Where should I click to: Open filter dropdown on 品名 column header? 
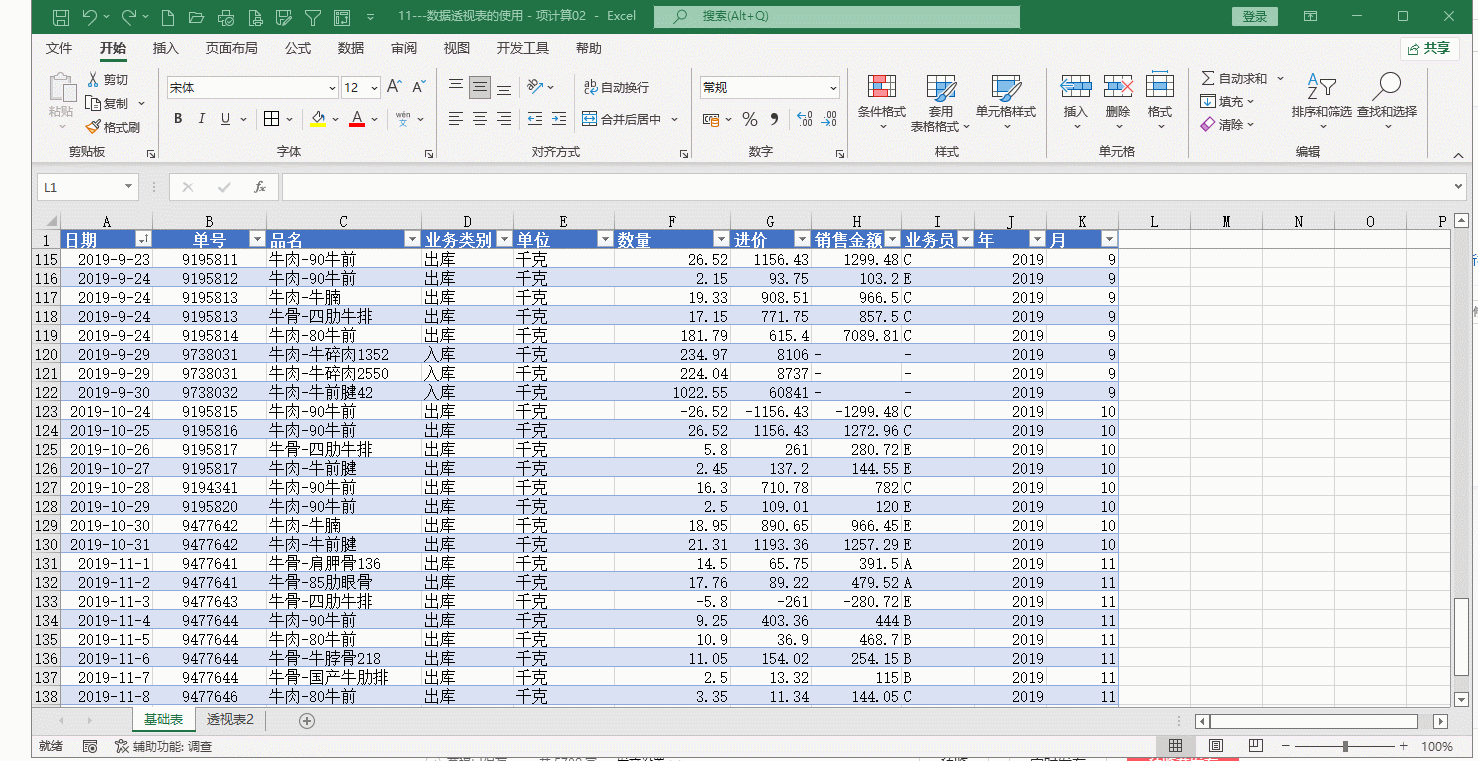tap(411, 240)
